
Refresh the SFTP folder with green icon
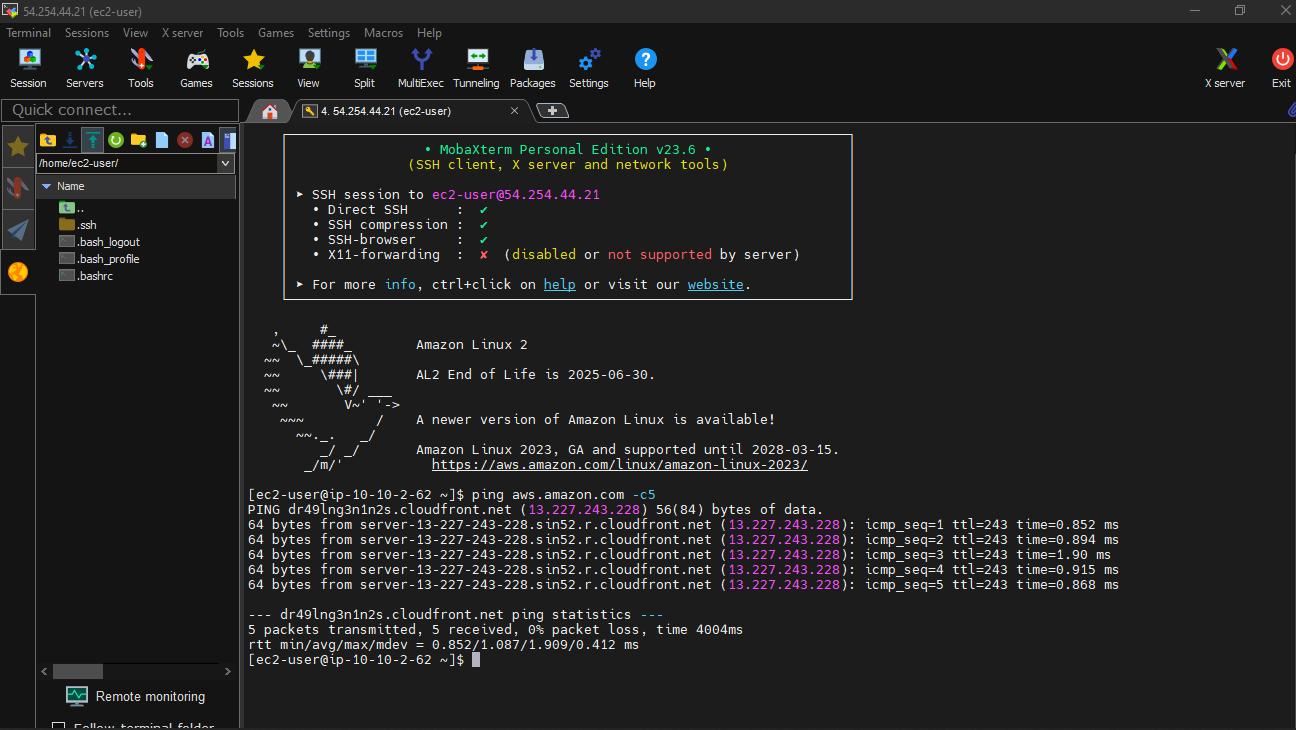point(116,140)
